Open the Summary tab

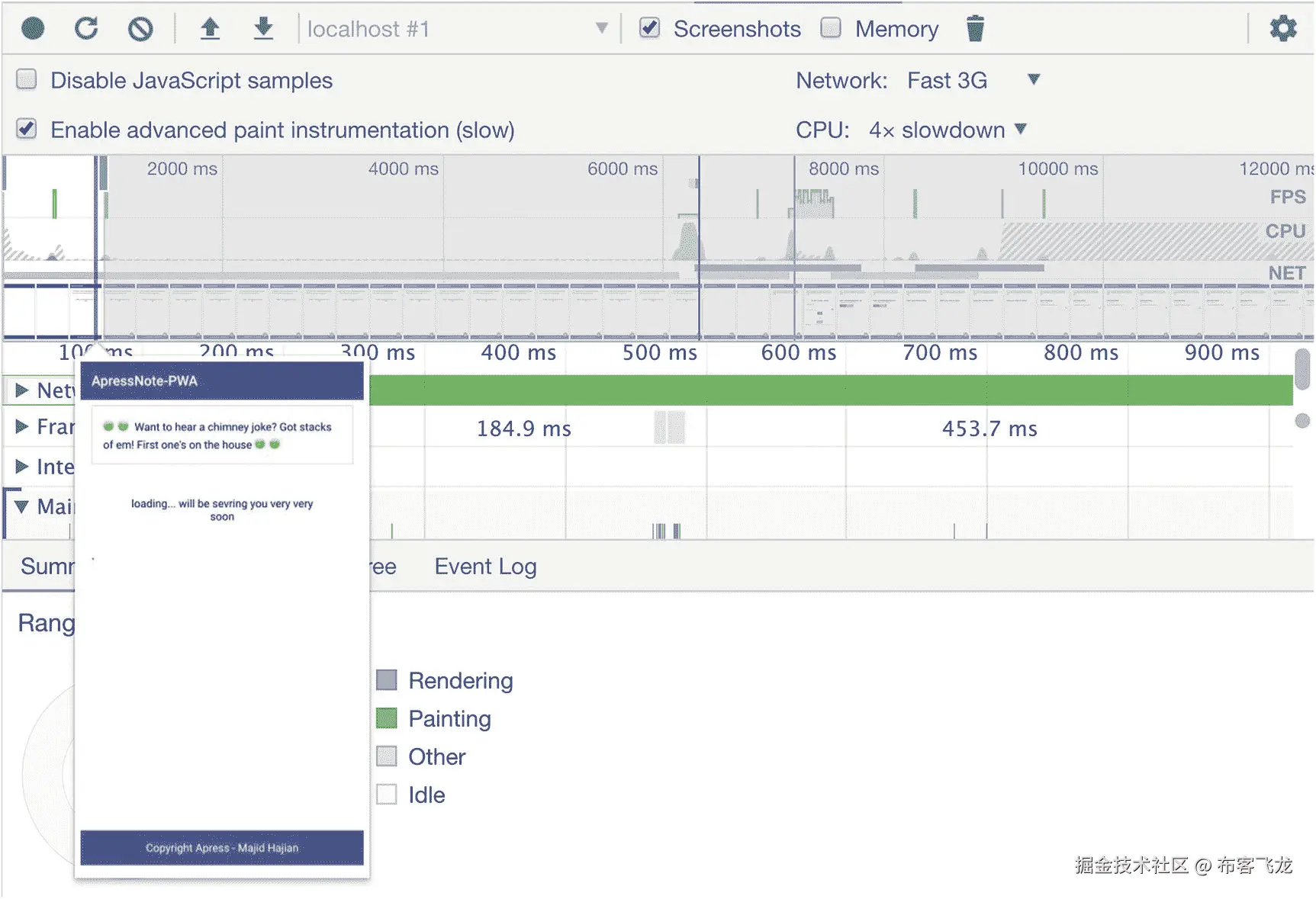[47, 567]
